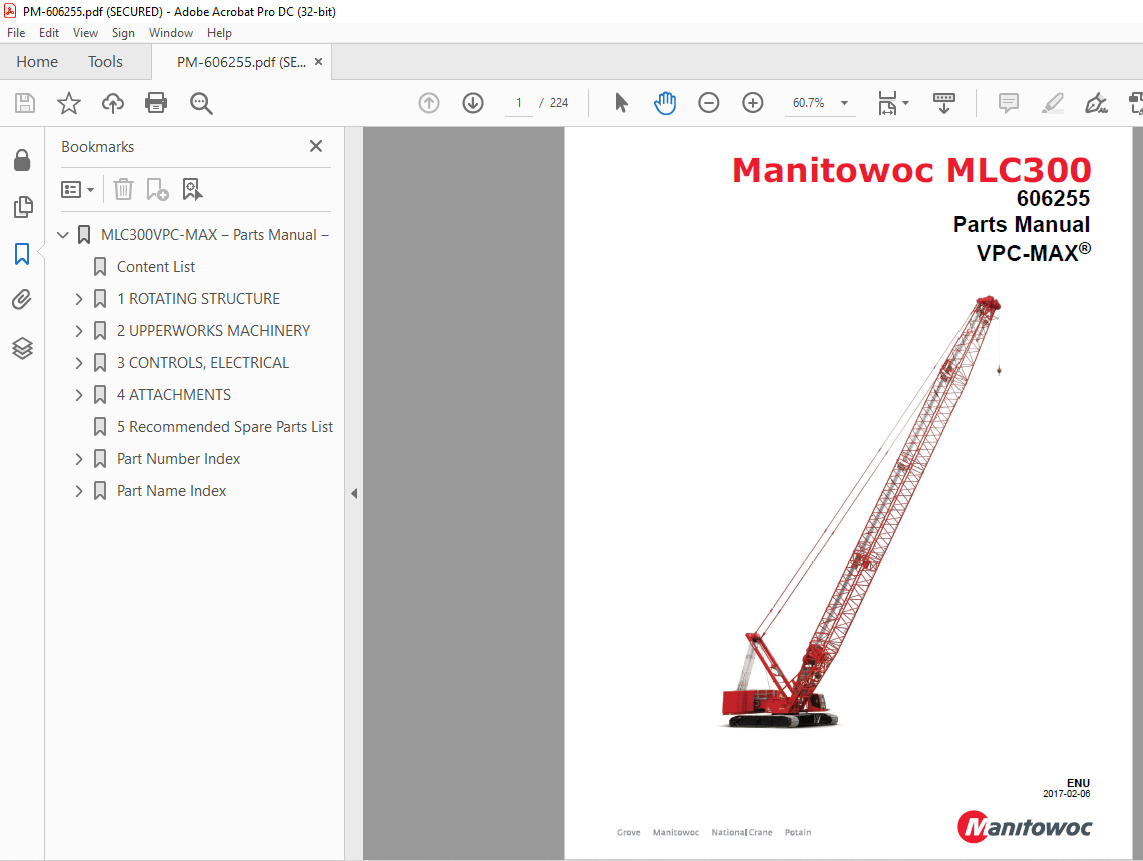Screen dimensions: 1143x861
Task: Toggle the Bookmarks panel icon
Action: 22,254
